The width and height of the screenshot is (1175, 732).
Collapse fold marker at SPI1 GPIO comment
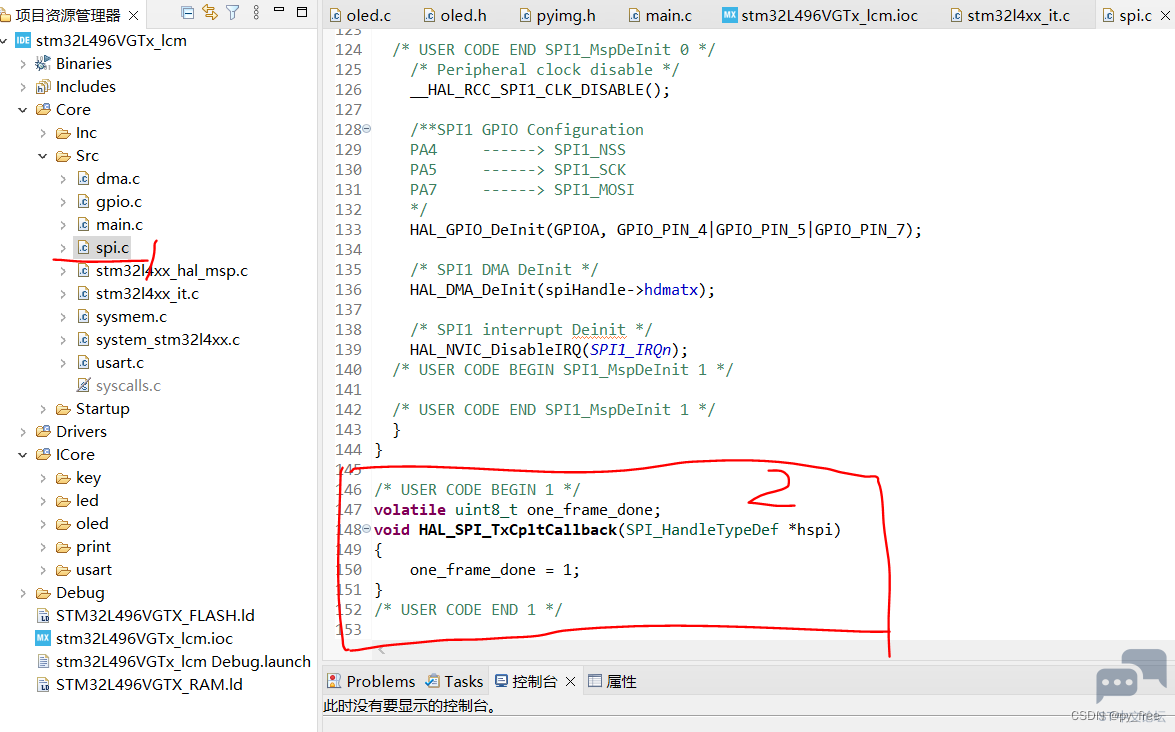pyautogui.click(x=366, y=129)
